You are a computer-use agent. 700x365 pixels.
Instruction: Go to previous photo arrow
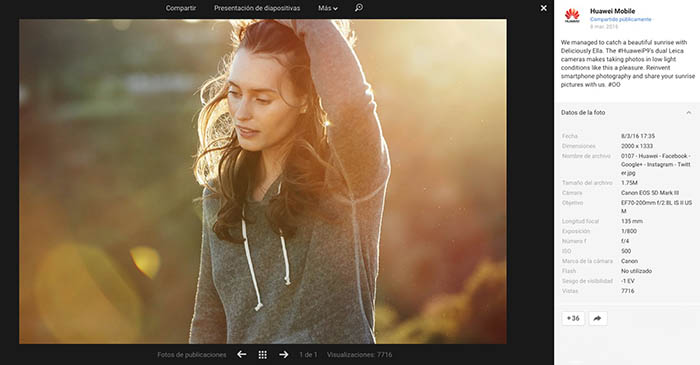pos(242,354)
